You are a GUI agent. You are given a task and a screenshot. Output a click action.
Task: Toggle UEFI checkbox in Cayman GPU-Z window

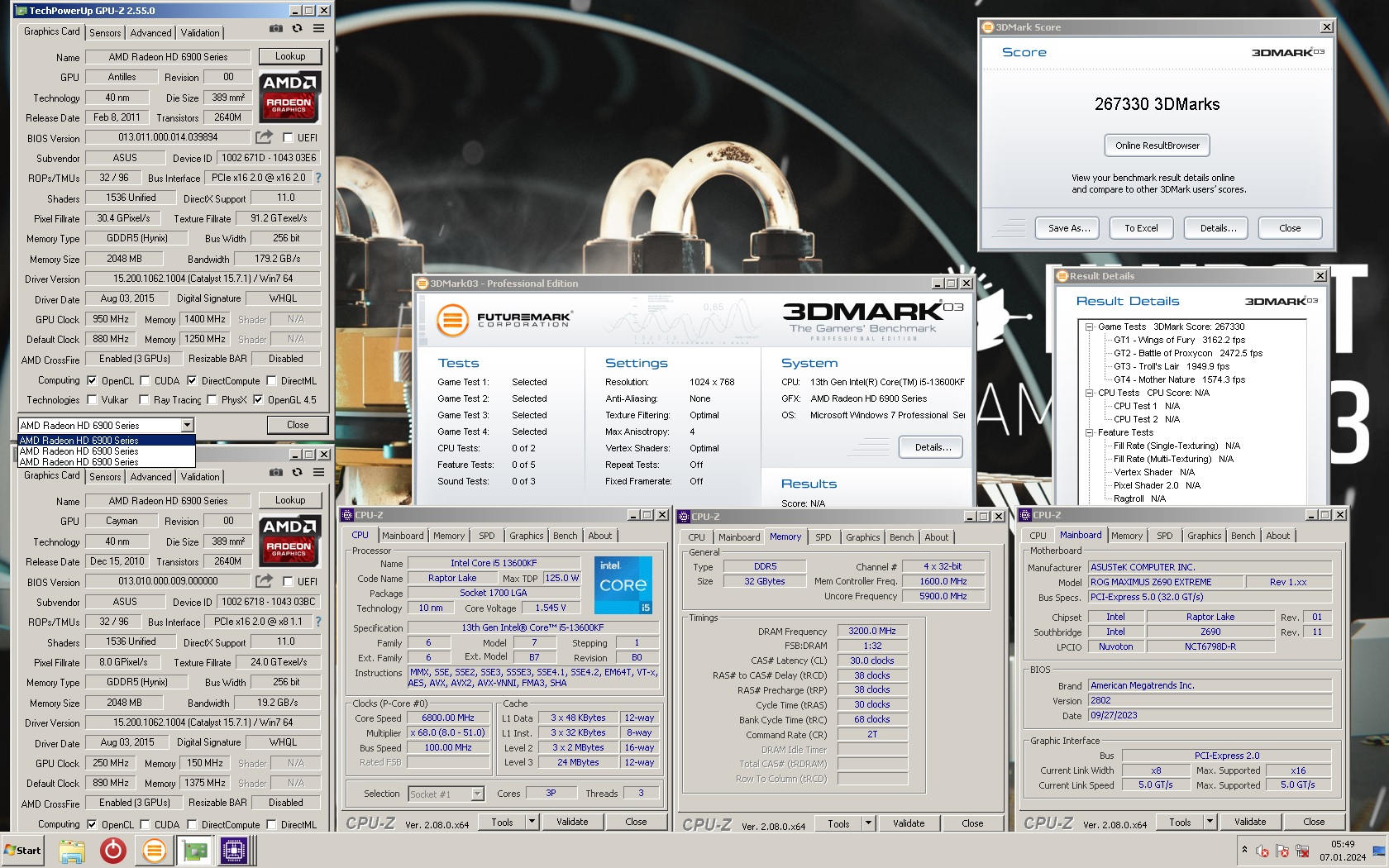coord(288,582)
